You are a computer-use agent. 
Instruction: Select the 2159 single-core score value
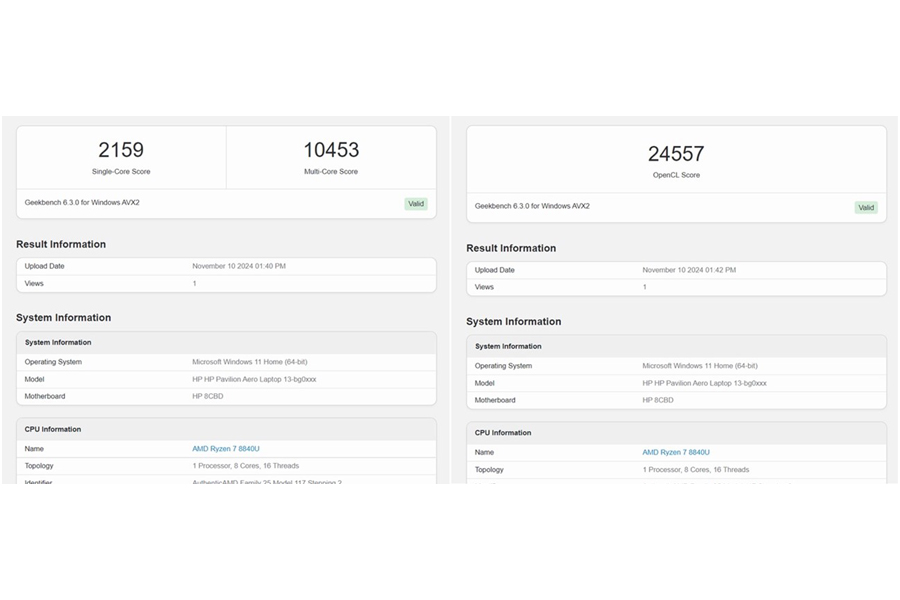tap(121, 150)
